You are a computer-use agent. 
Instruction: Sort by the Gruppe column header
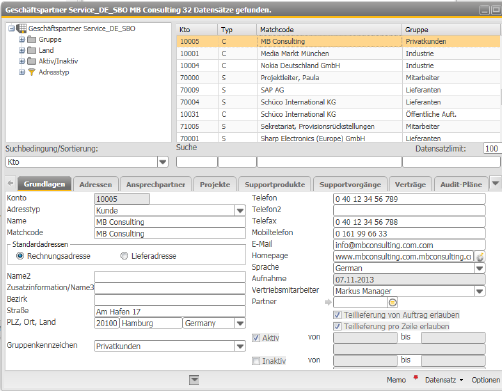click(x=451, y=30)
